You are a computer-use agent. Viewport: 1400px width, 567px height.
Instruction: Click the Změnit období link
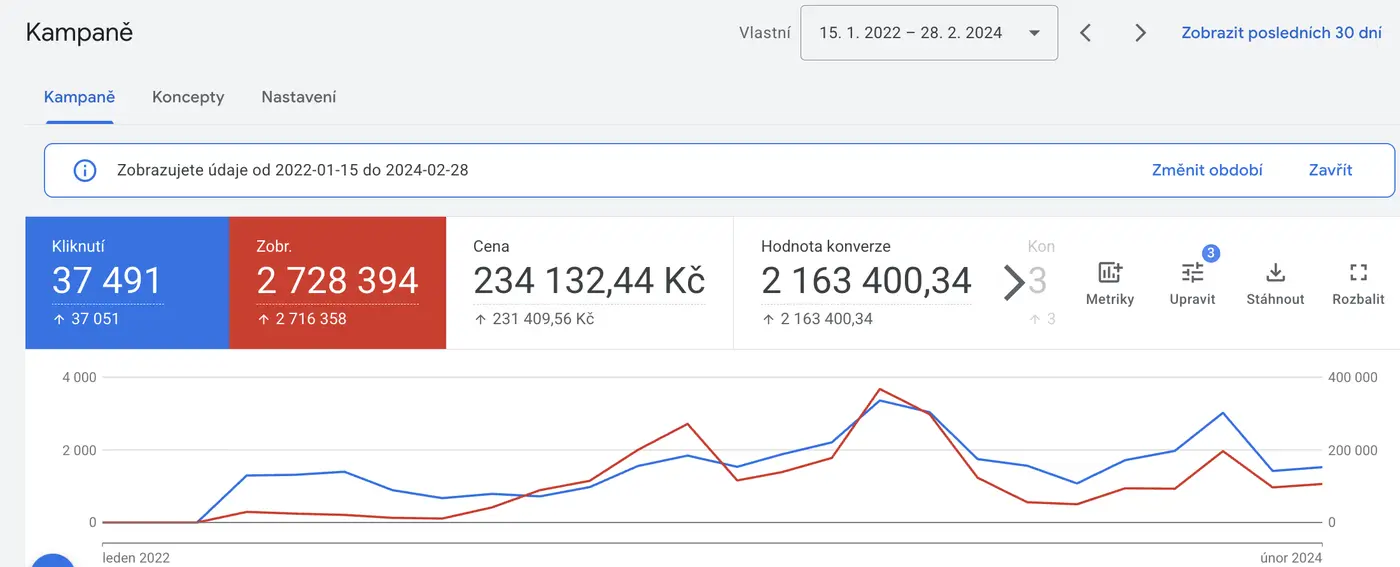1207,170
